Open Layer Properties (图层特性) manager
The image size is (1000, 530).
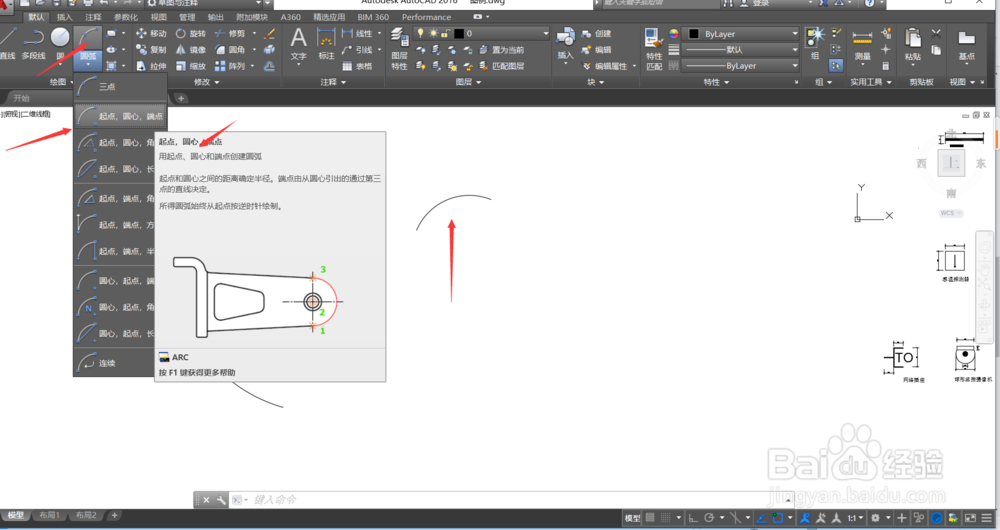399,48
